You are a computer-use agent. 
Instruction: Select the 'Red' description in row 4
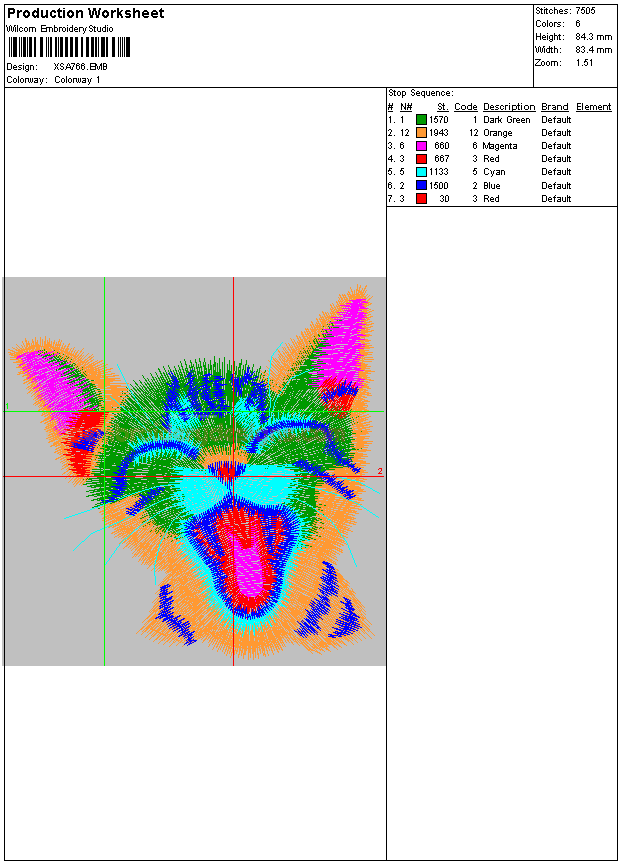pos(491,159)
